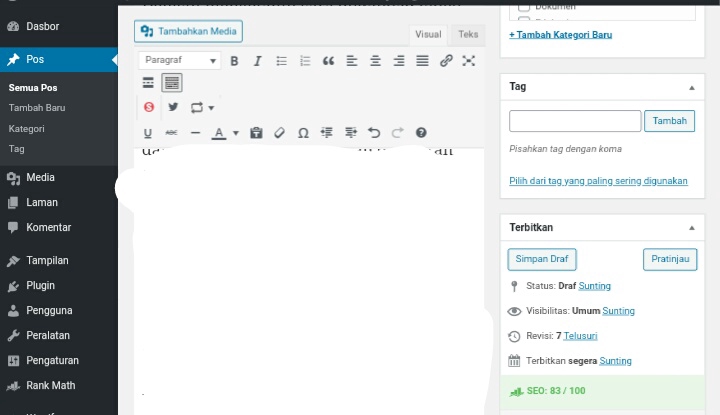Insert a special character (omega)
This screenshot has width=720, height=415.
point(303,133)
